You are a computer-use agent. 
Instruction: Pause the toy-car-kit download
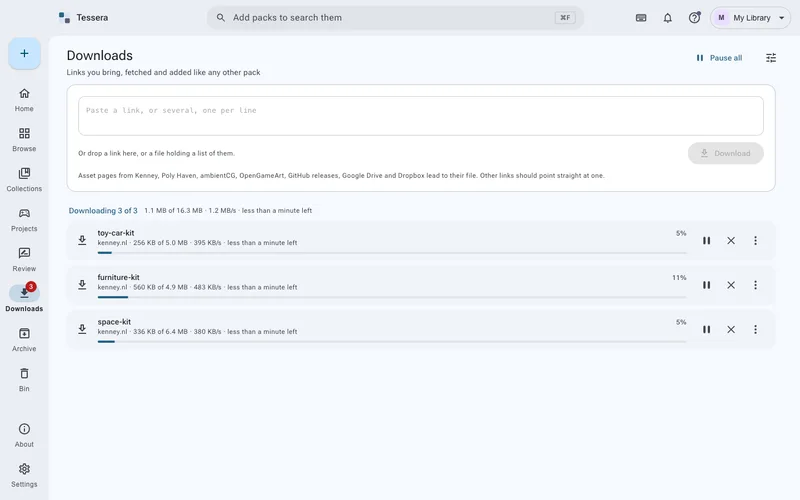[706, 240]
